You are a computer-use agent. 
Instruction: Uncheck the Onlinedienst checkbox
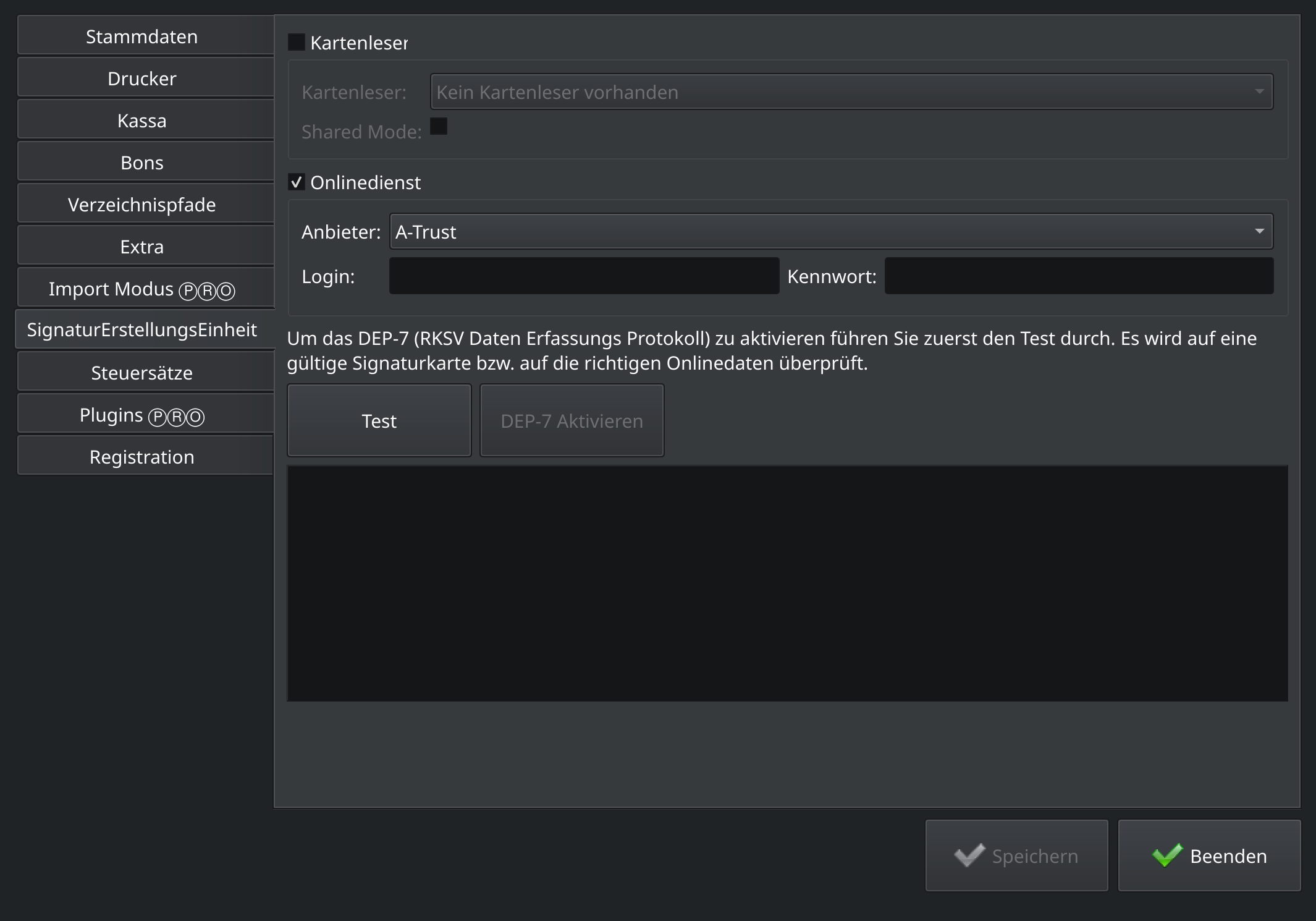tap(297, 182)
